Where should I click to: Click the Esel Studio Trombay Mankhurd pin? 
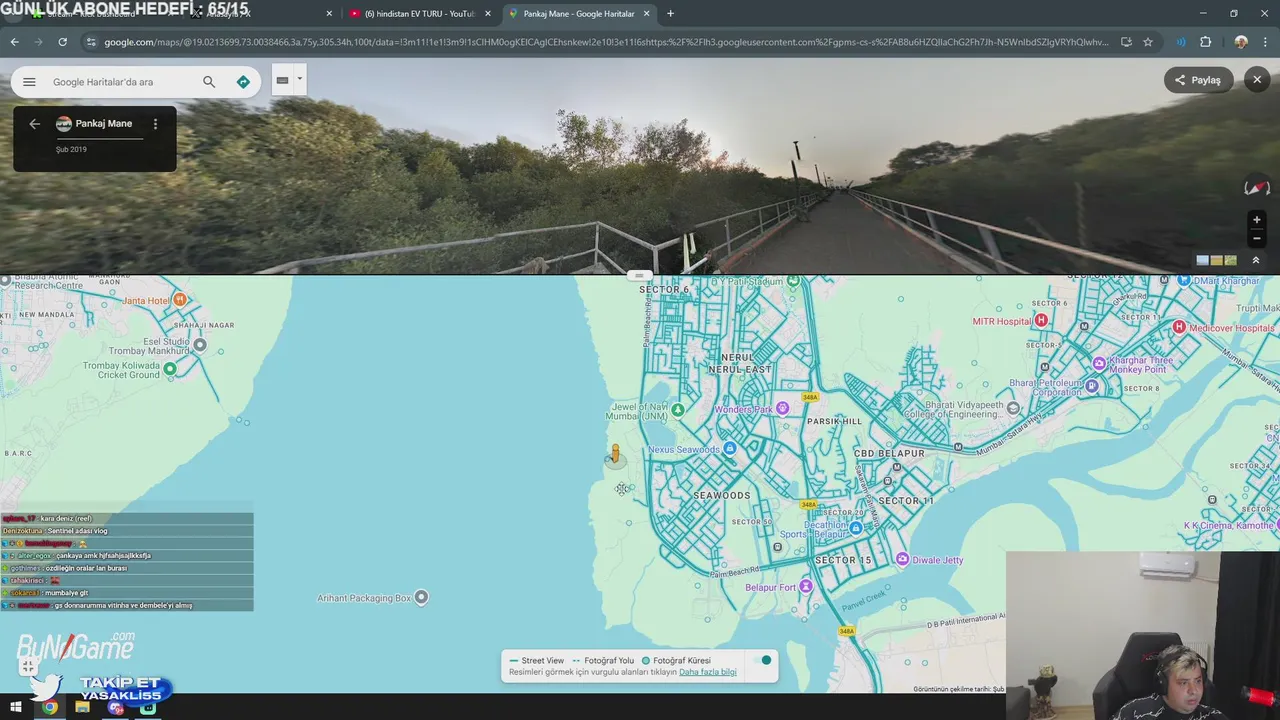(x=200, y=345)
